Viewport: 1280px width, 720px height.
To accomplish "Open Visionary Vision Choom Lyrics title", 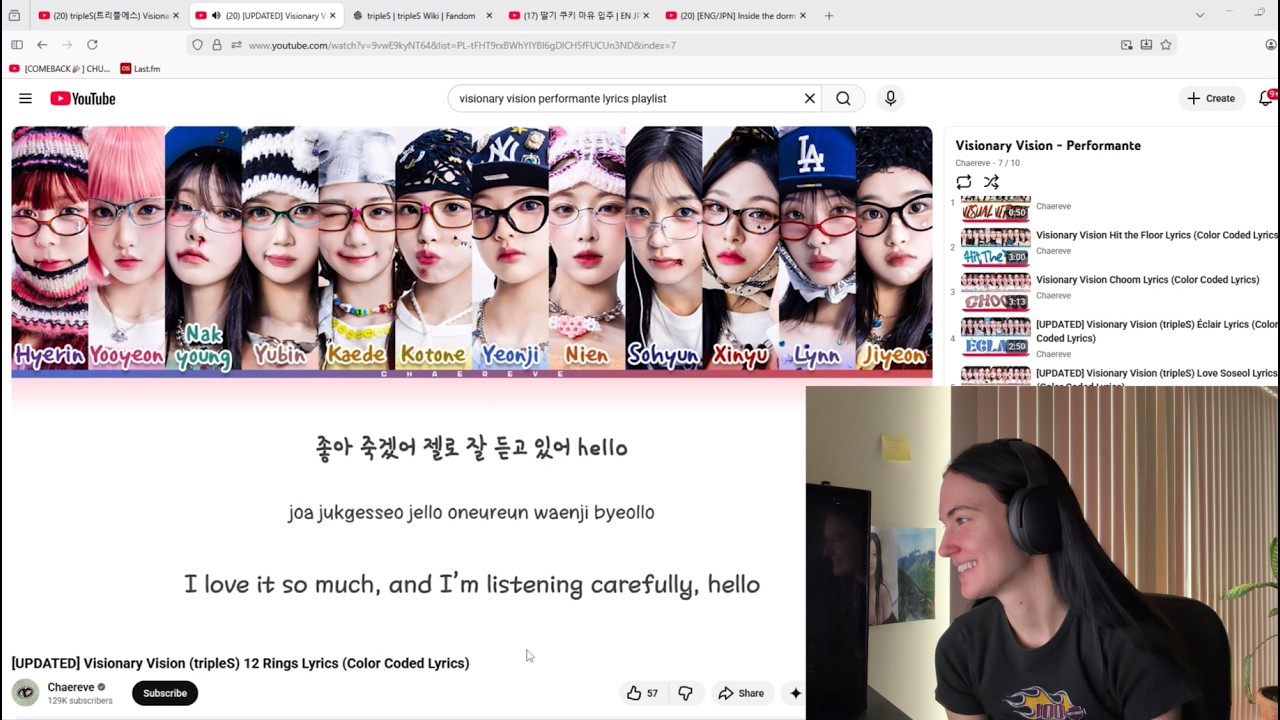I will point(1148,280).
